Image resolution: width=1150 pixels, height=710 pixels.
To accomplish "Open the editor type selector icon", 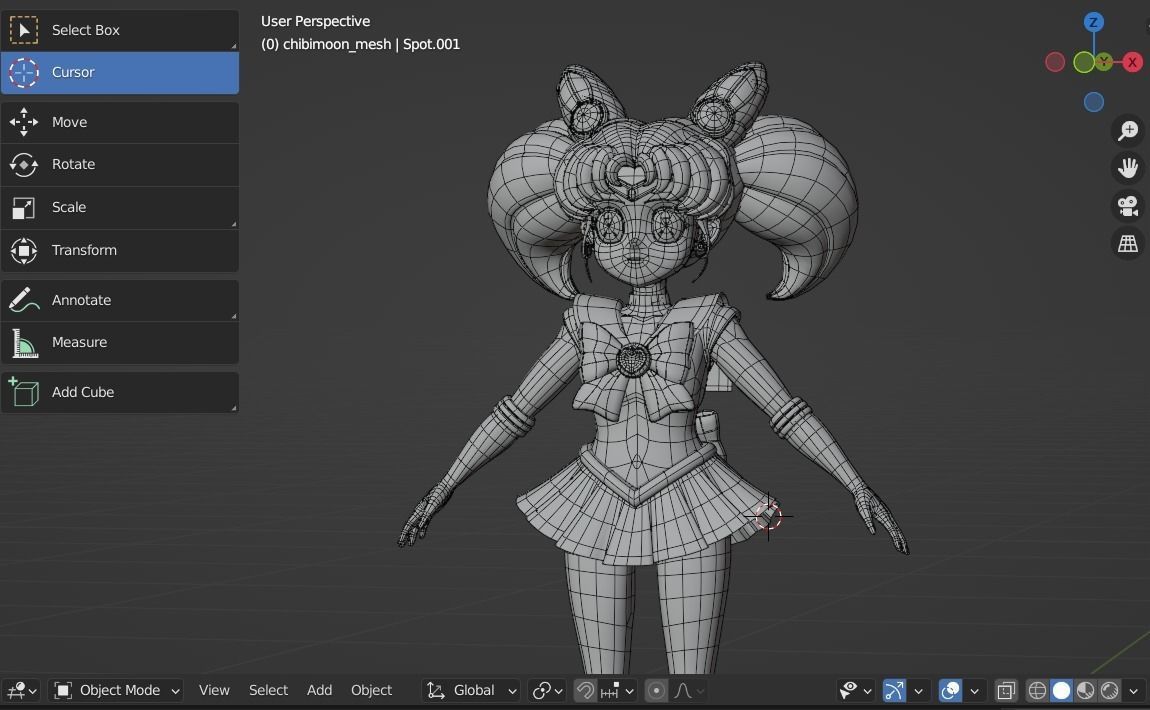I will (x=21, y=690).
